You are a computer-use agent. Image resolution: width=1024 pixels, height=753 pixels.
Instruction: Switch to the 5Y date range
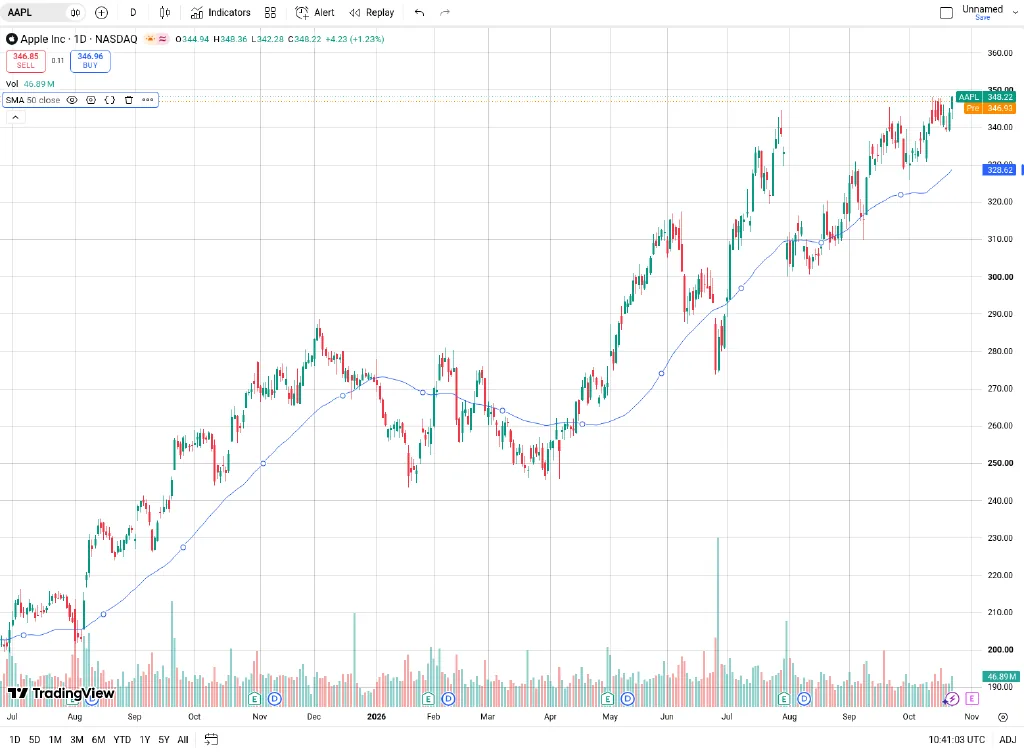click(164, 739)
